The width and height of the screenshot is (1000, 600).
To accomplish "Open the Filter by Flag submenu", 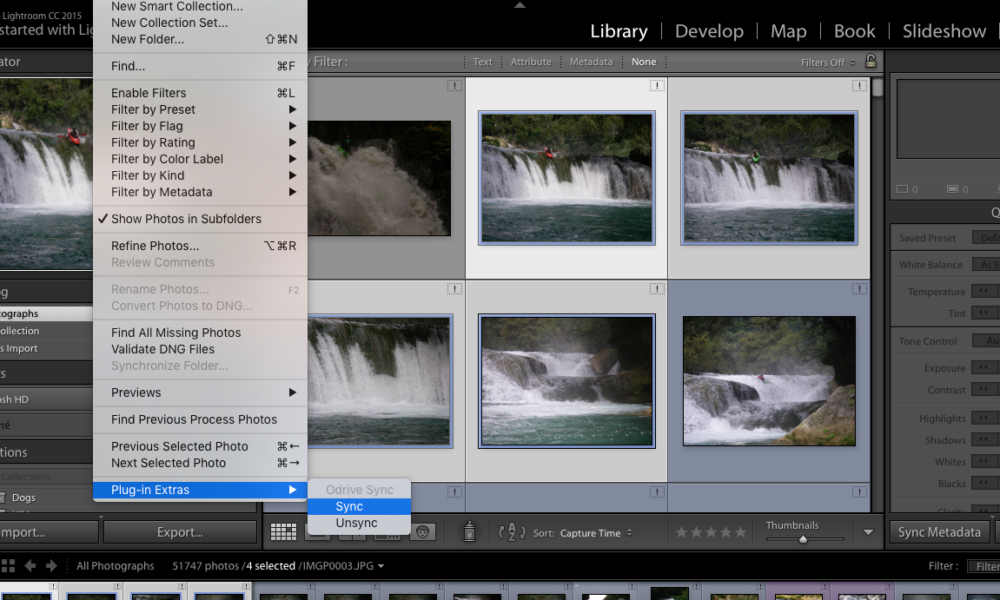I will point(200,126).
